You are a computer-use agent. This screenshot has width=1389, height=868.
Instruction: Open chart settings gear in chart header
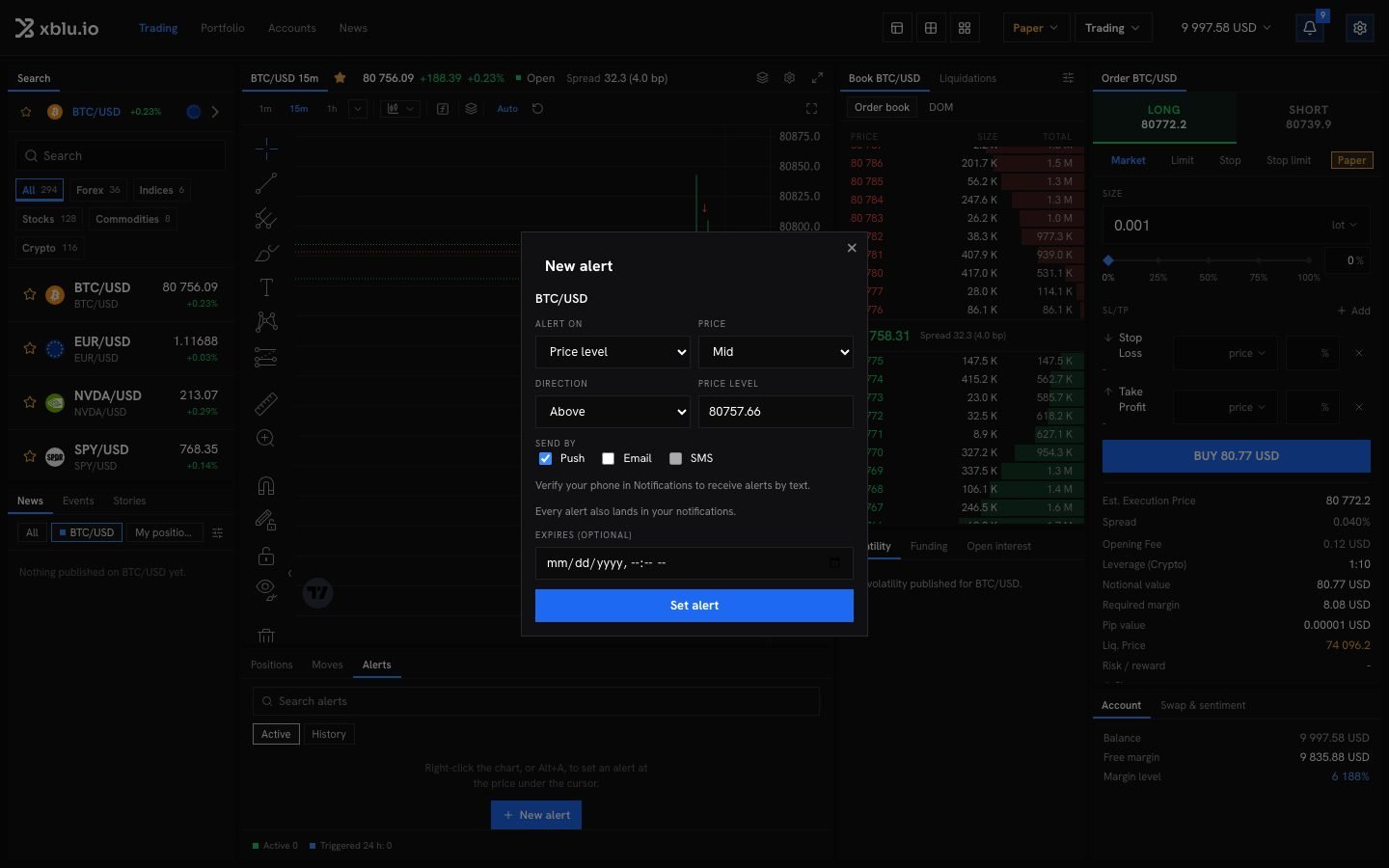(x=789, y=78)
